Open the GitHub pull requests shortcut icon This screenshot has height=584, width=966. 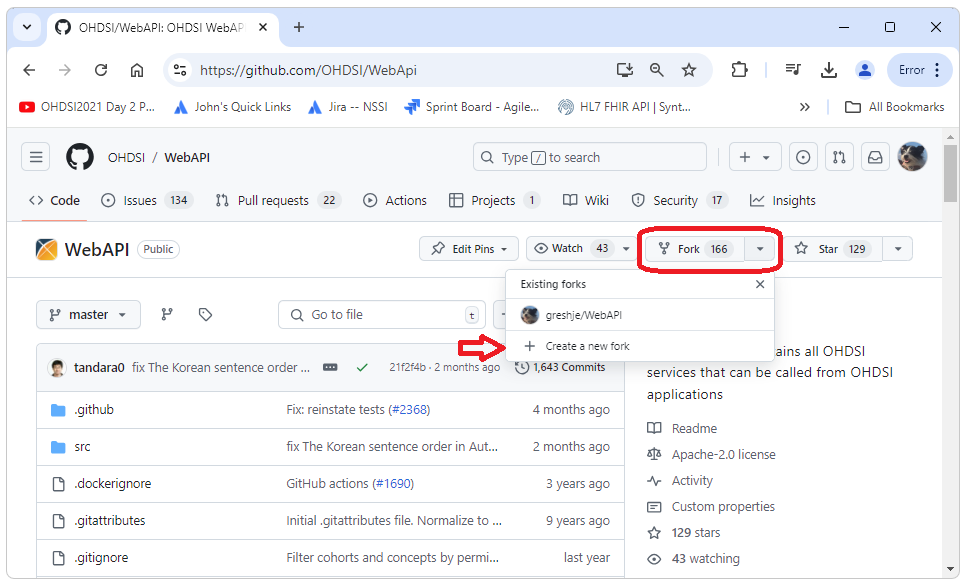tap(839, 157)
